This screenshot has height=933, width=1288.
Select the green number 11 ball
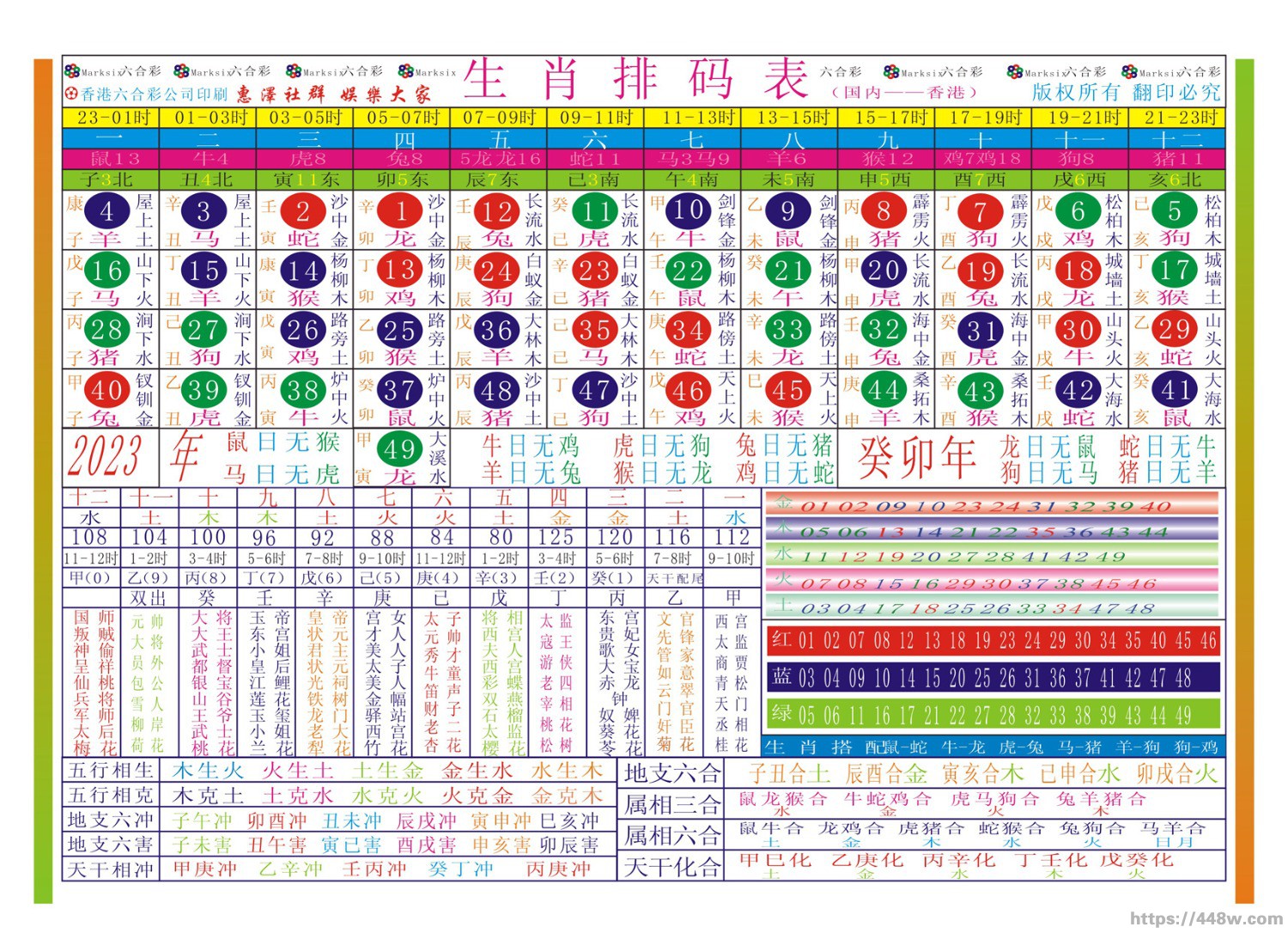[x=595, y=210]
